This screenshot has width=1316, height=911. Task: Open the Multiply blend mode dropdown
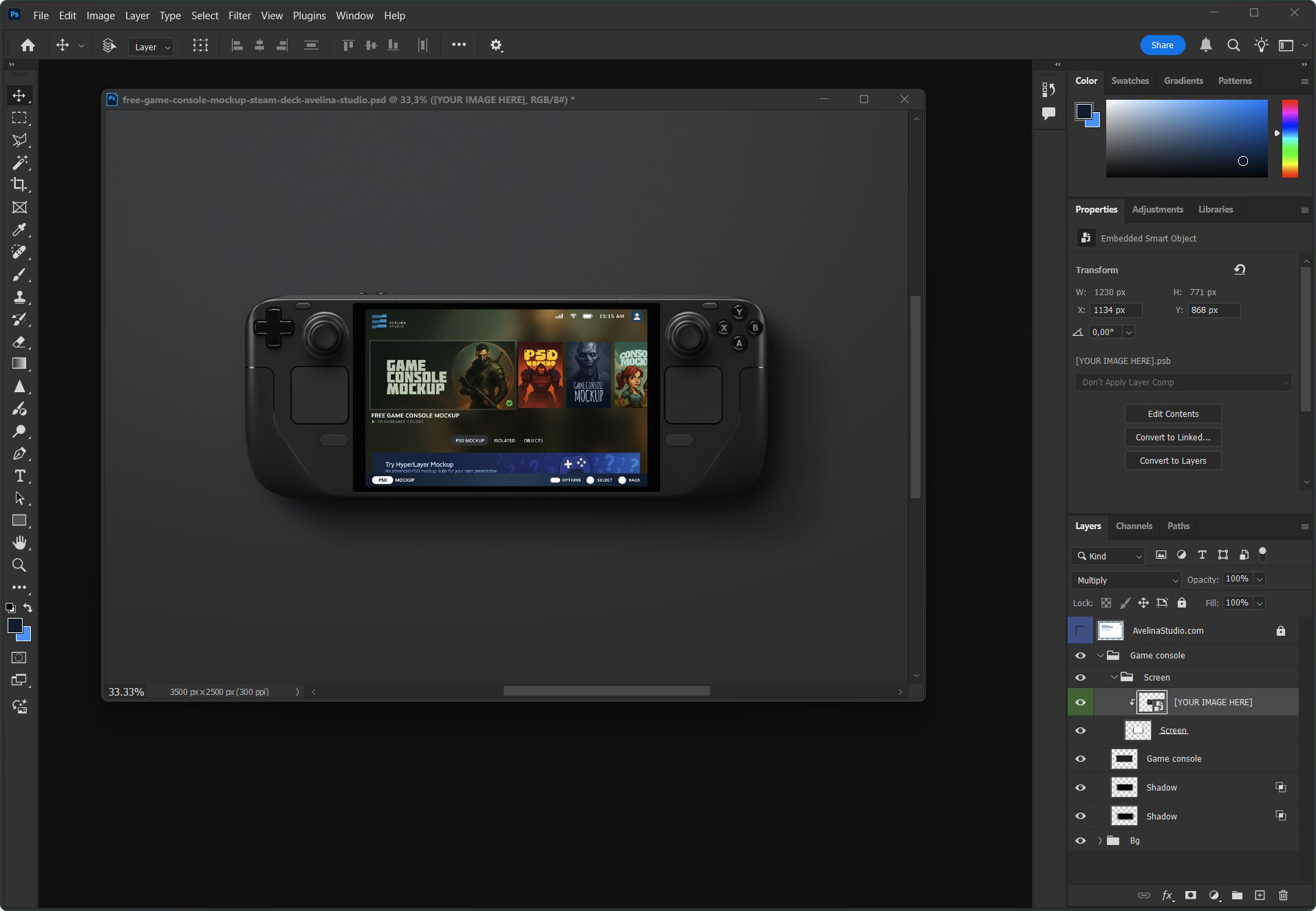tap(1125, 581)
